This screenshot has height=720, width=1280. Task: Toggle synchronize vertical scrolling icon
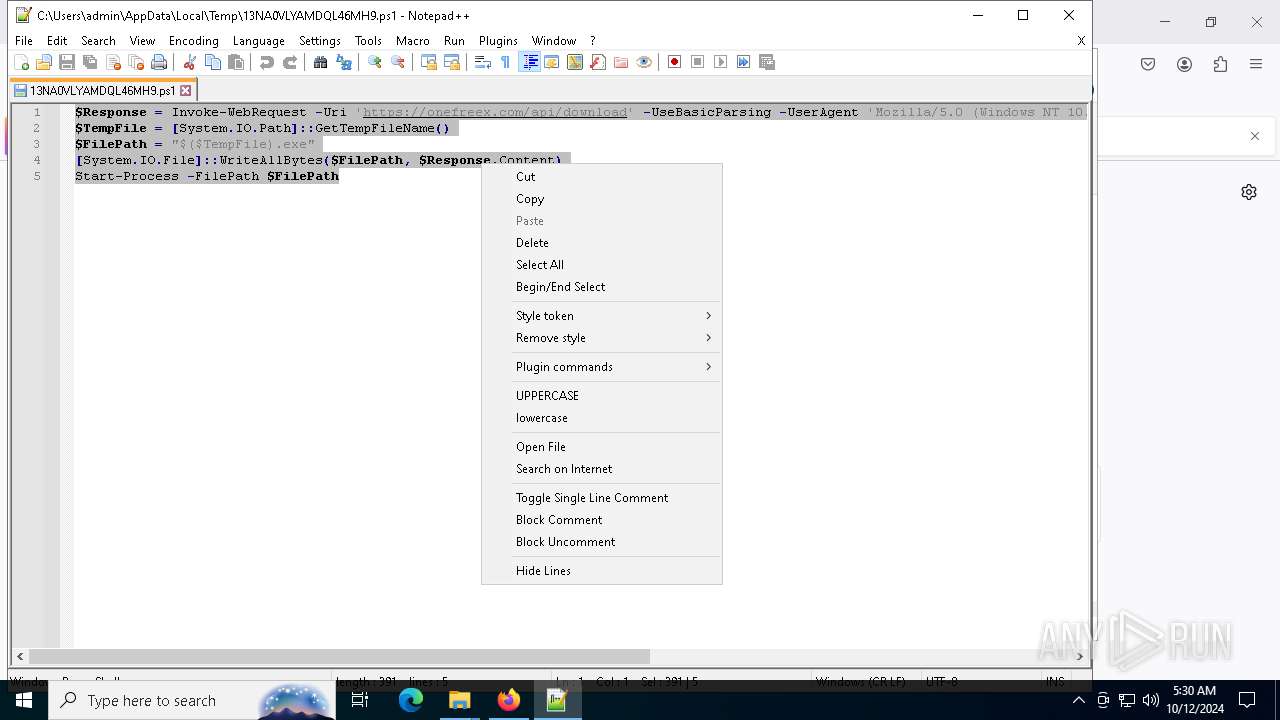(x=428, y=62)
